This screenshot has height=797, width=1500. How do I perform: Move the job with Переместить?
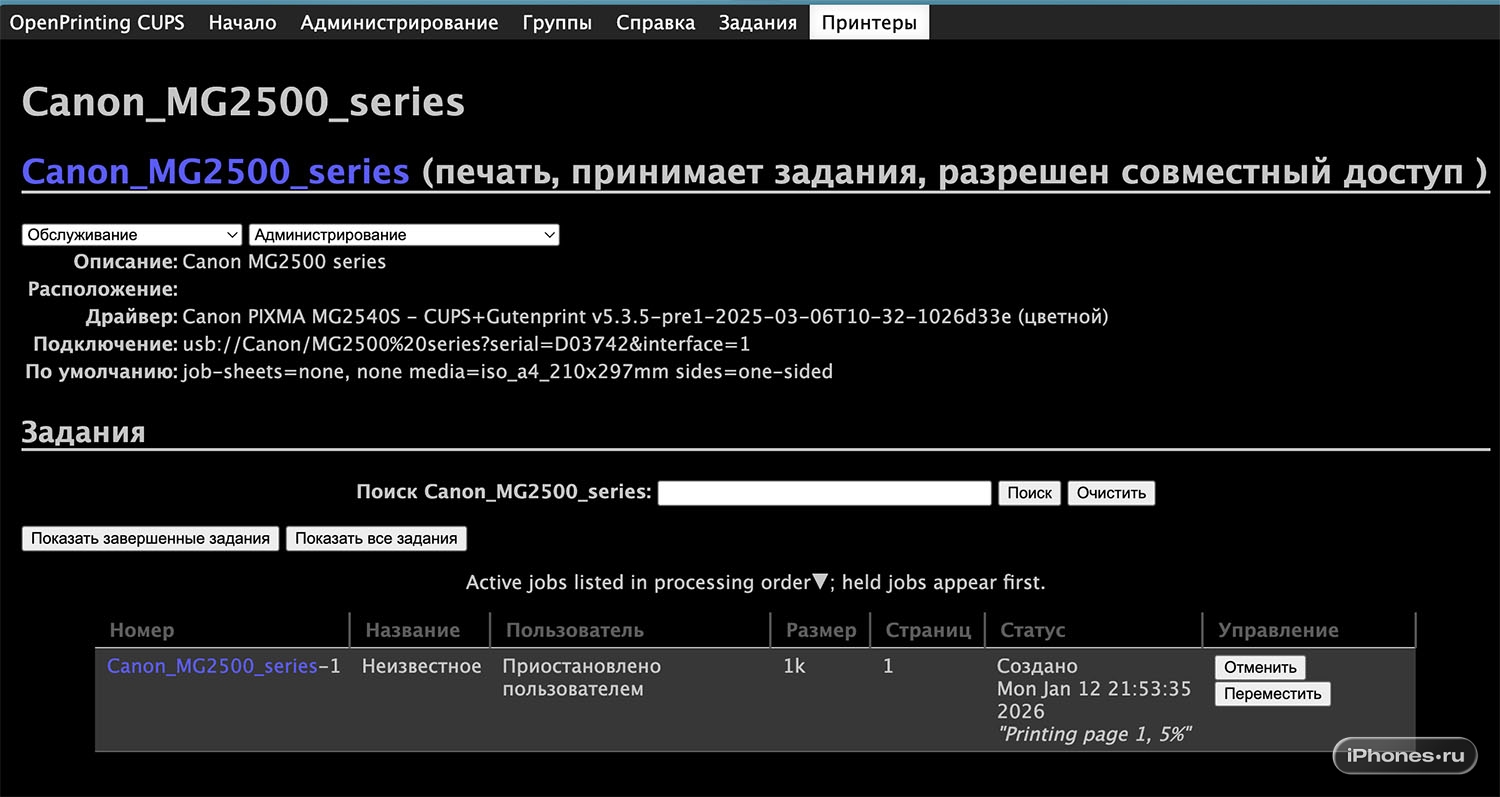[x=1273, y=694]
